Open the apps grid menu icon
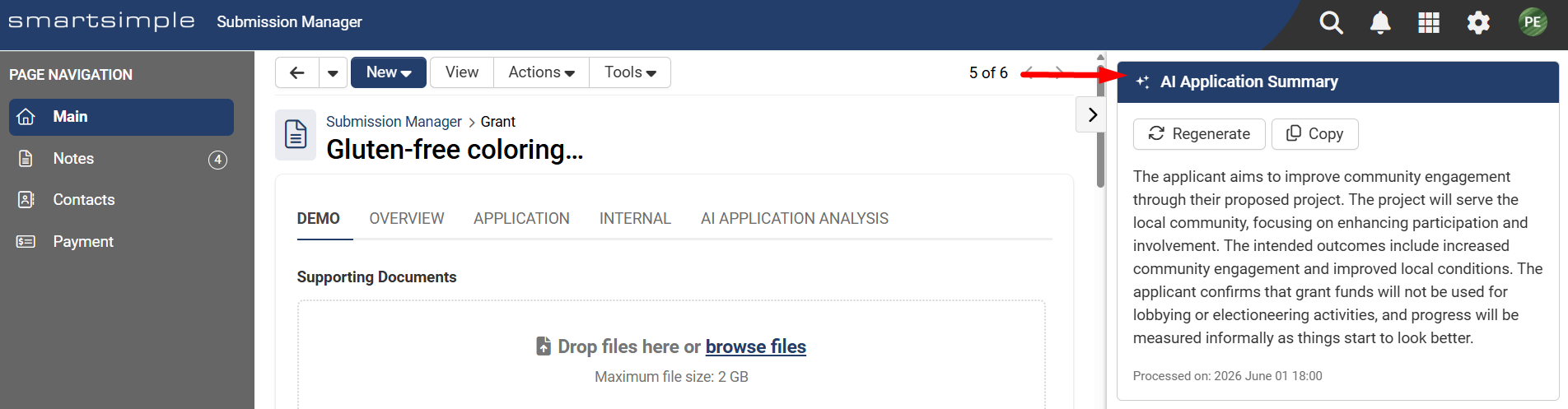This screenshot has width=1568, height=409. click(1429, 22)
